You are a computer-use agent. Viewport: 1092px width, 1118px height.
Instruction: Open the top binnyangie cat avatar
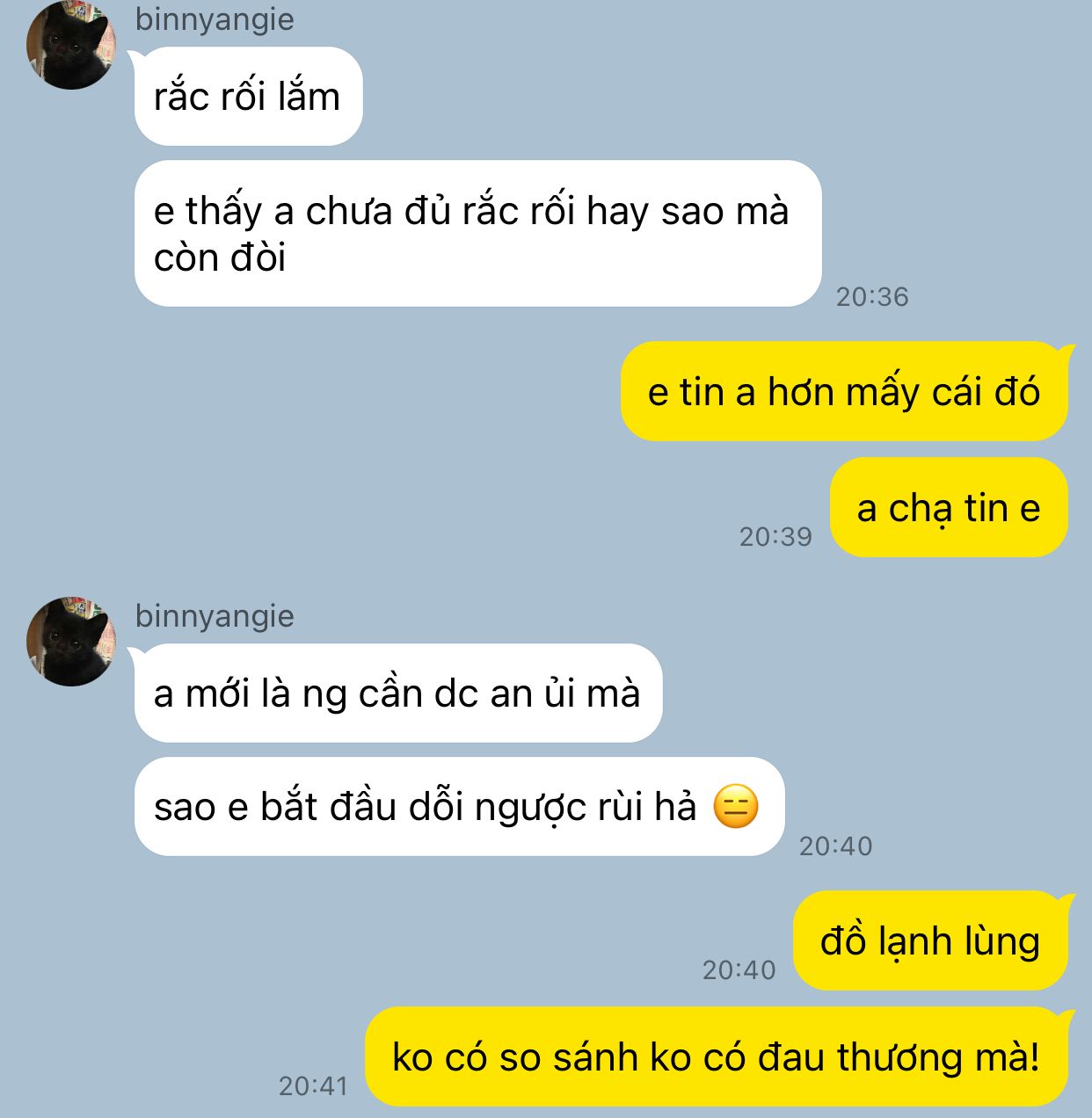(x=71, y=45)
